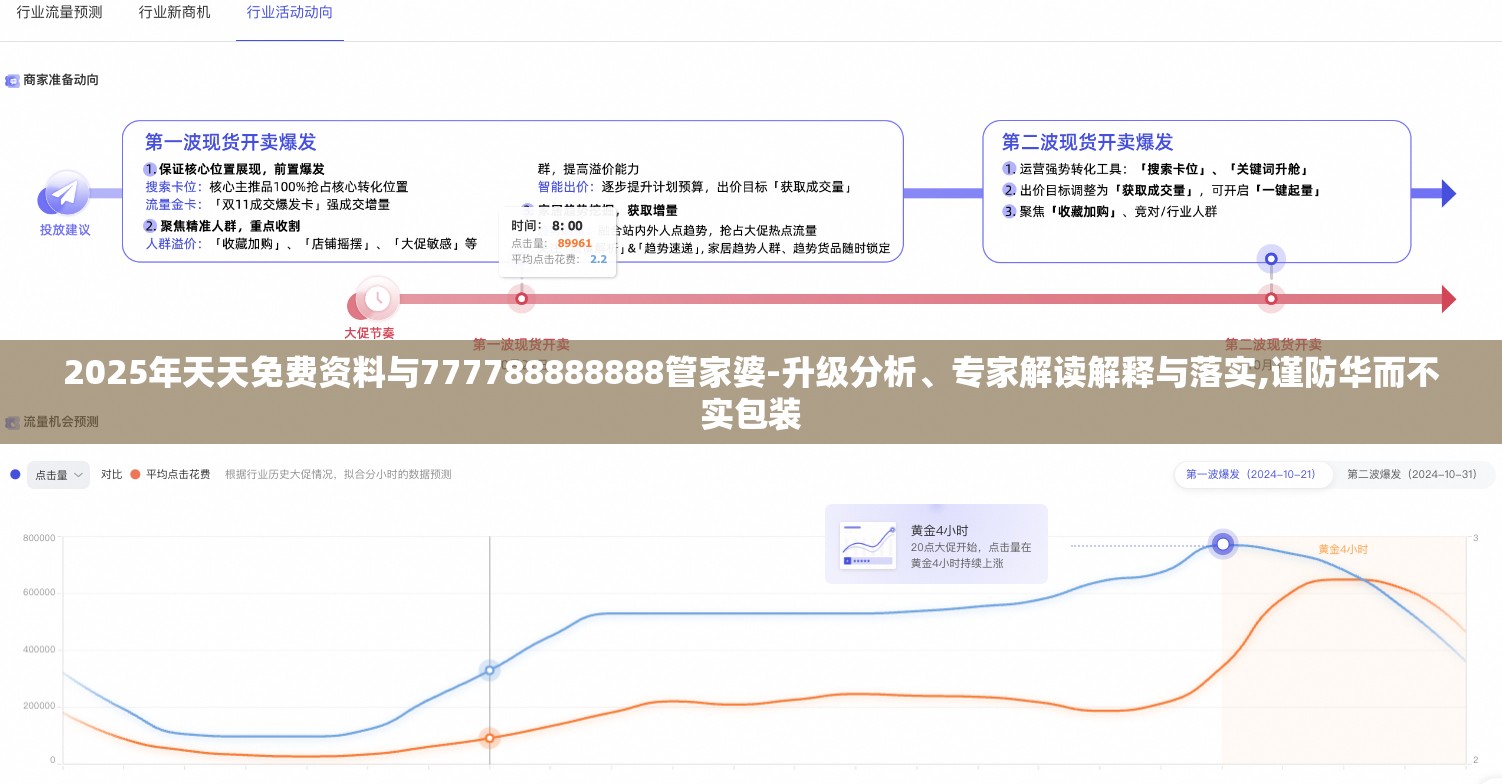Click the 第二波现货开卖爆发 heading

1087,142
